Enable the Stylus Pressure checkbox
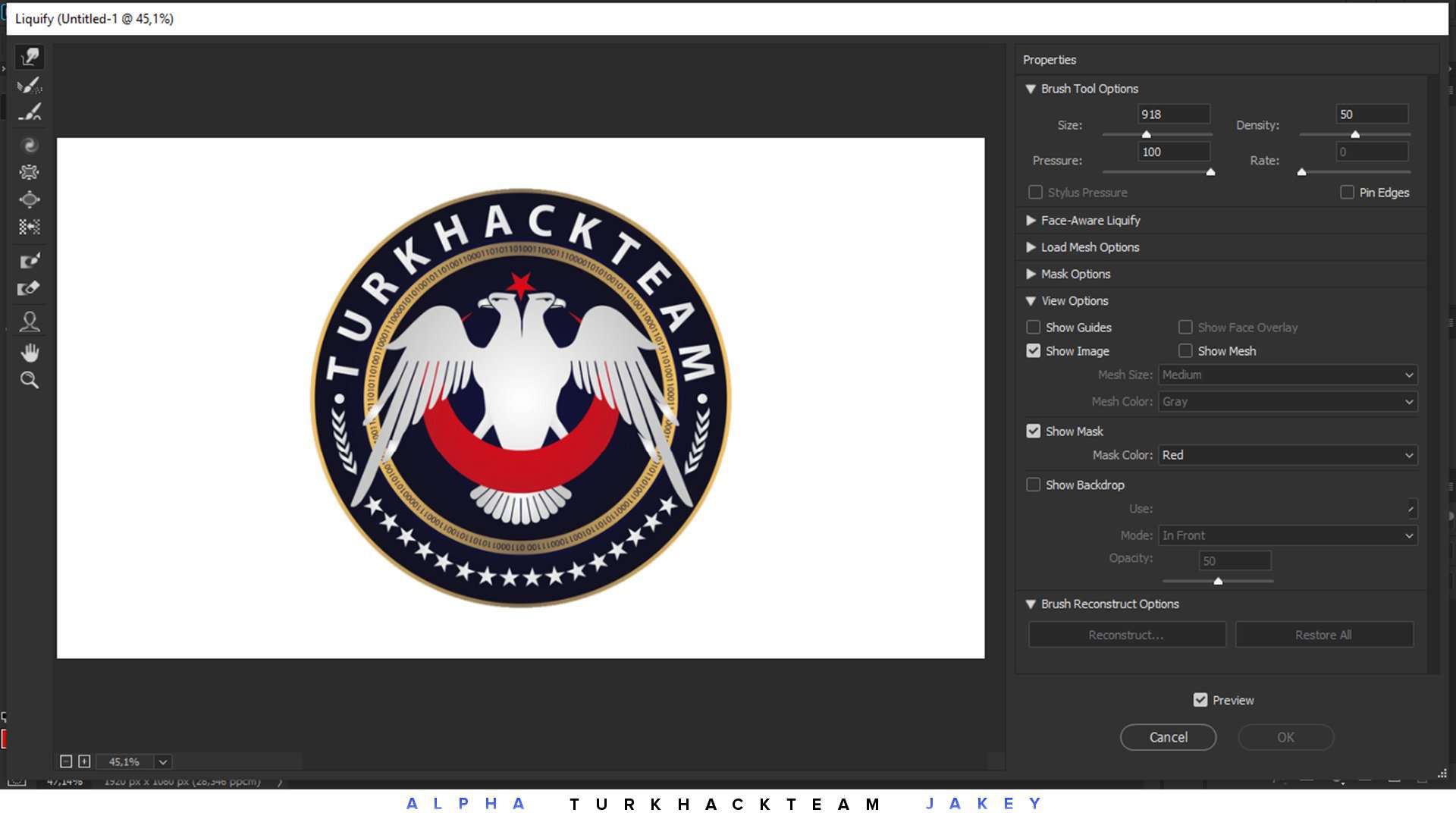Image resolution: width=1456 pixels, height=819 pixels. 1035,193
